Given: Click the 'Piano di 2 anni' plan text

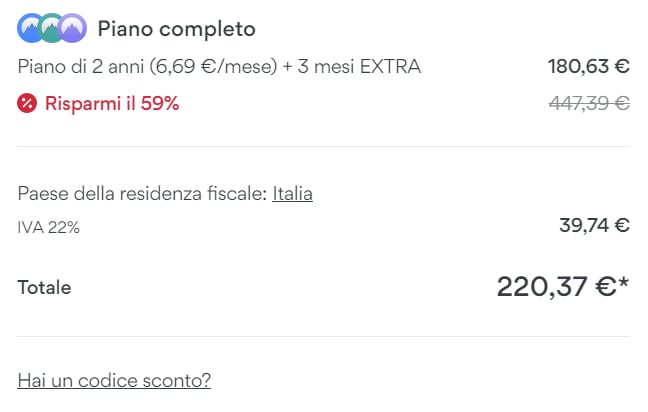Looking at the screenshot, I should tap(77, 67).
